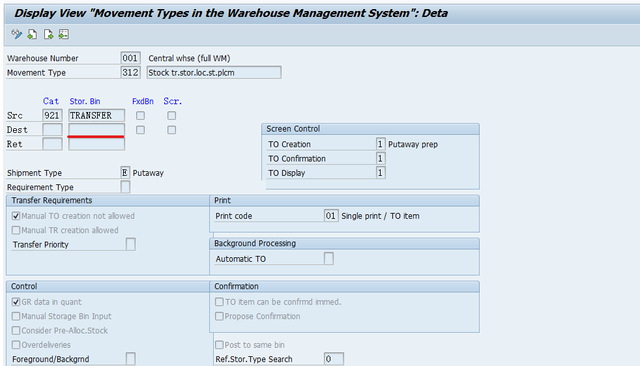The height and width of the screenshot is (366, 640).
Task: Select Src storage type 921 field
Action: tap(52, 115)
